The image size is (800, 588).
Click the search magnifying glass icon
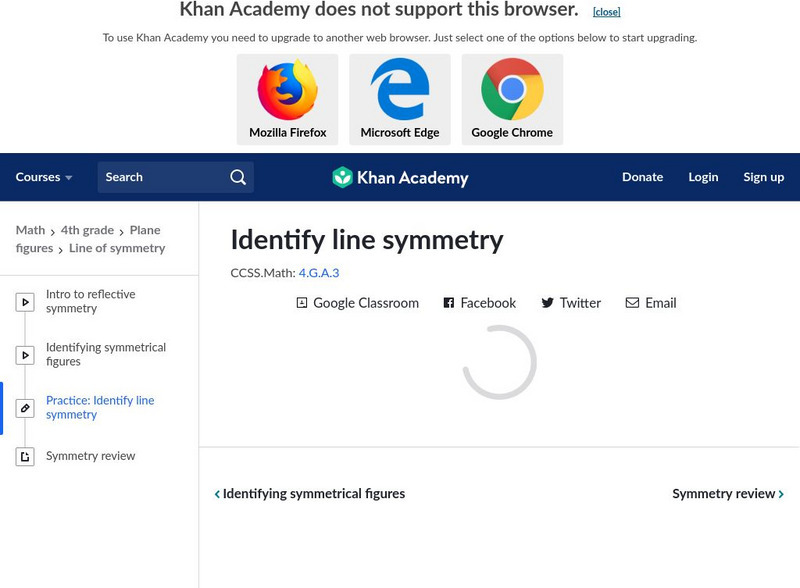(x=238, y=177)
